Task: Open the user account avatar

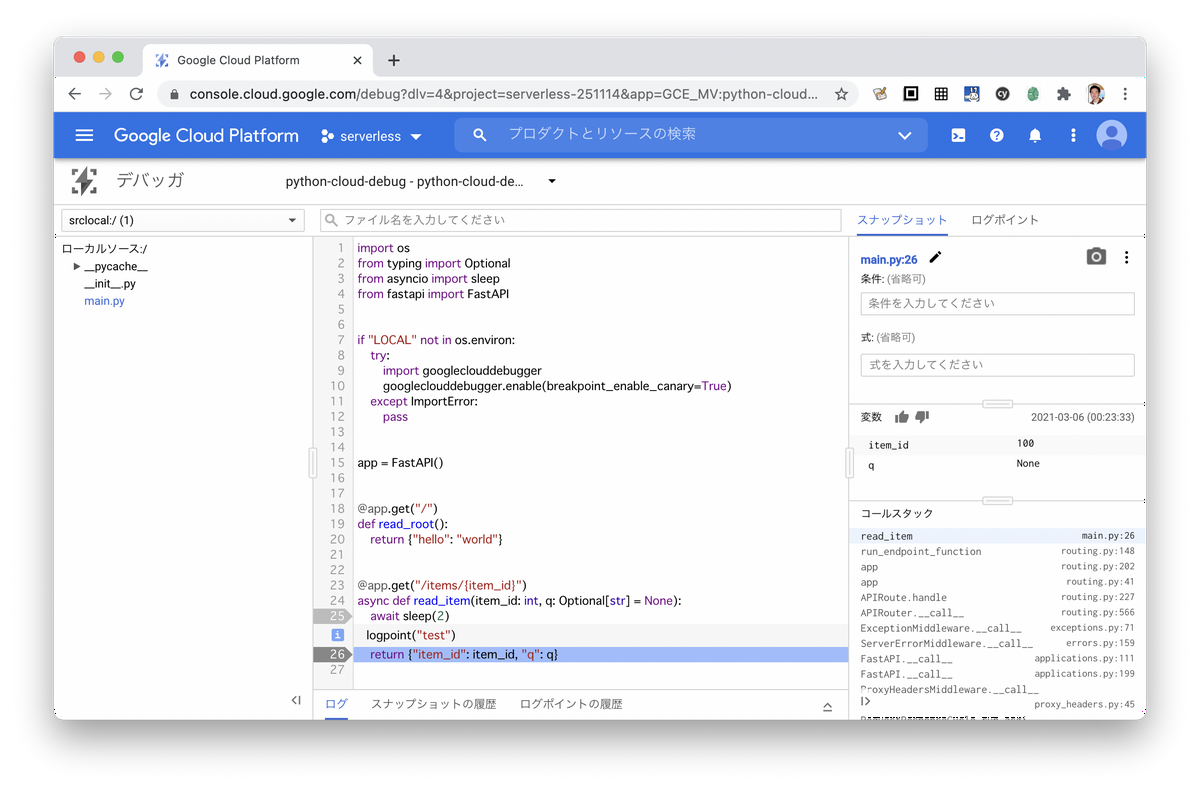Action: [x=1111, y=135]
